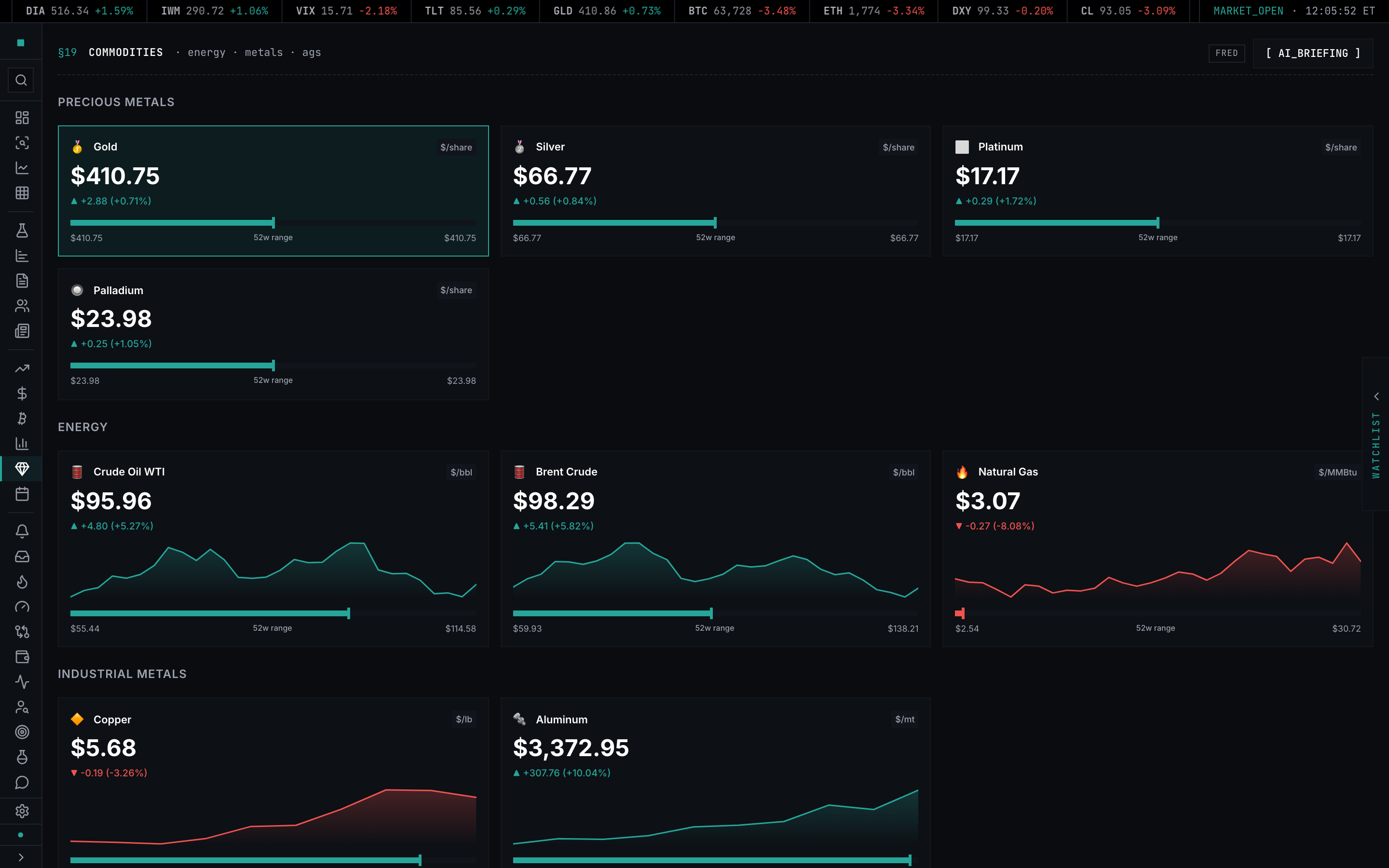
Task: Open the round flask icon
Action: pyautogui.click(x=22, y=757)
